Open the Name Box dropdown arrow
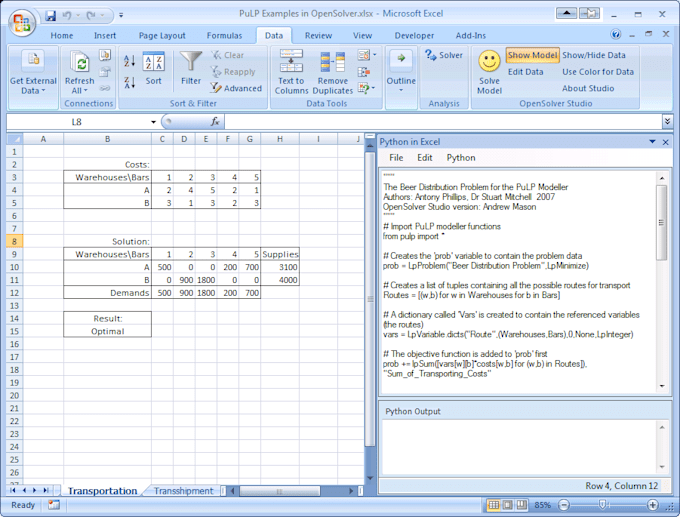The width and height of the screenshot is (680, 517). [153, 122]
